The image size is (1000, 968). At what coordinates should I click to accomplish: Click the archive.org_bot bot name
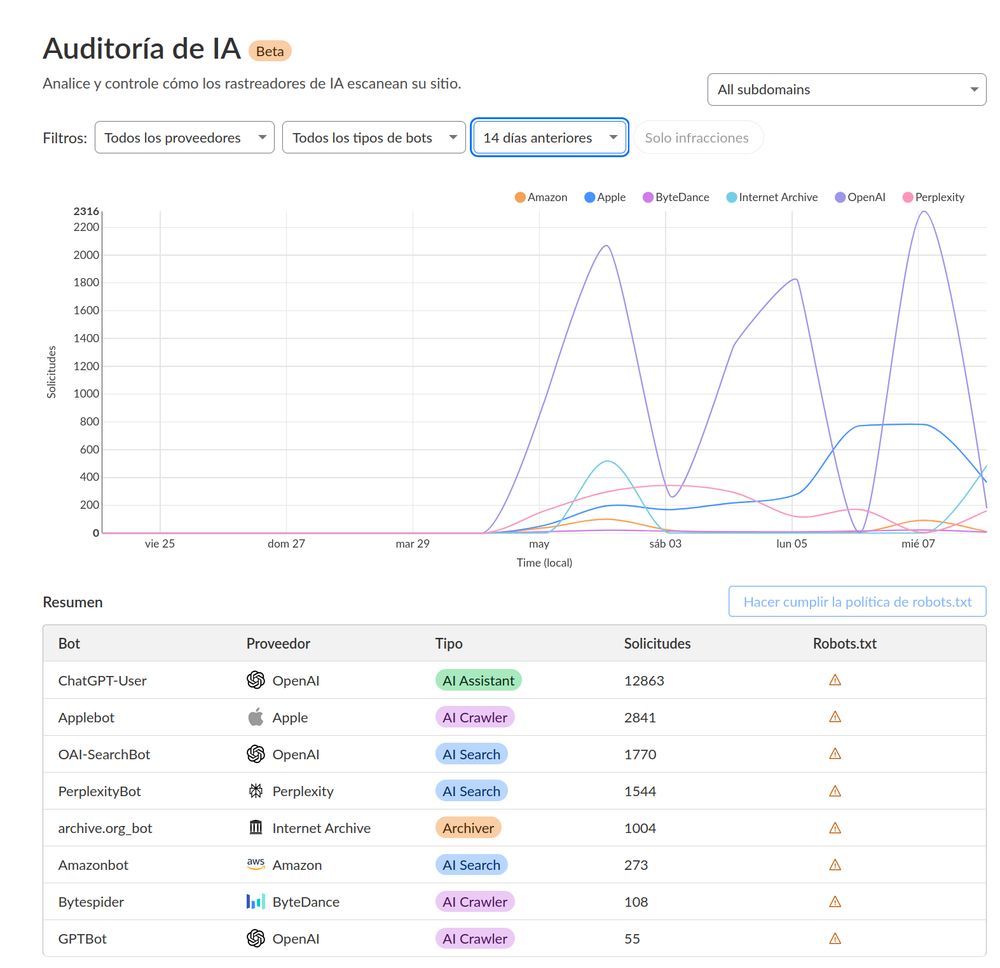pyautogui.click(x=105, y=828)
